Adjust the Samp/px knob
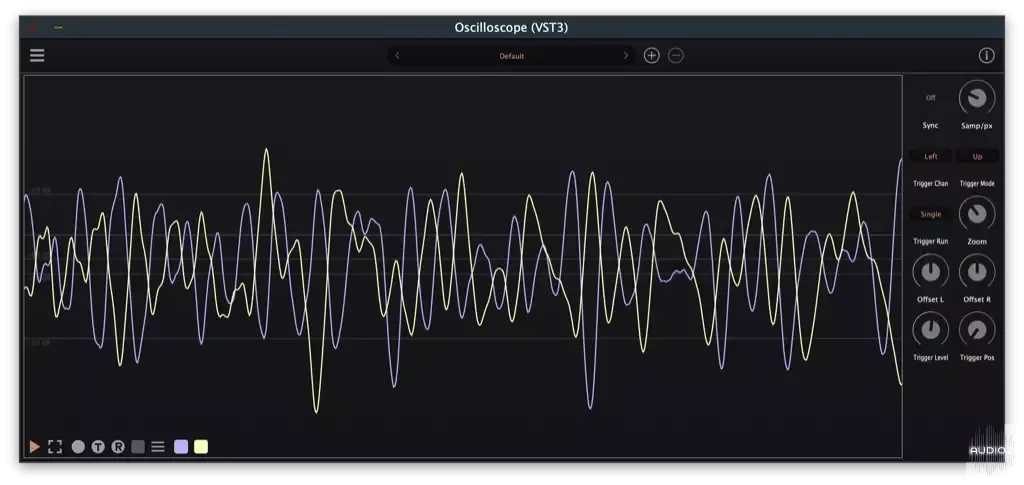Image resolution: width=1024 pixels, height=485 pixels. tap(977, 98)
